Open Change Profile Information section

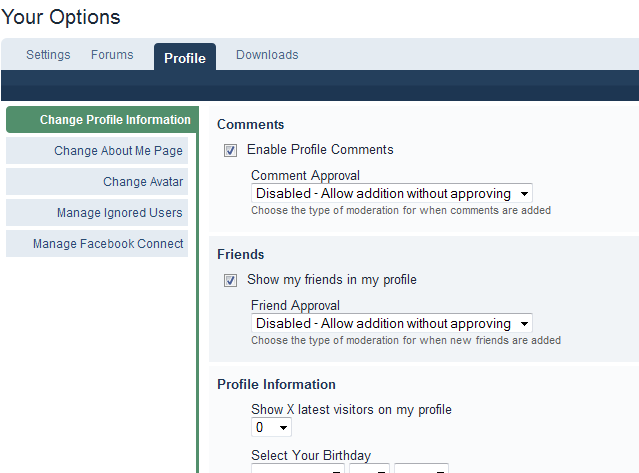click(102, 120)
